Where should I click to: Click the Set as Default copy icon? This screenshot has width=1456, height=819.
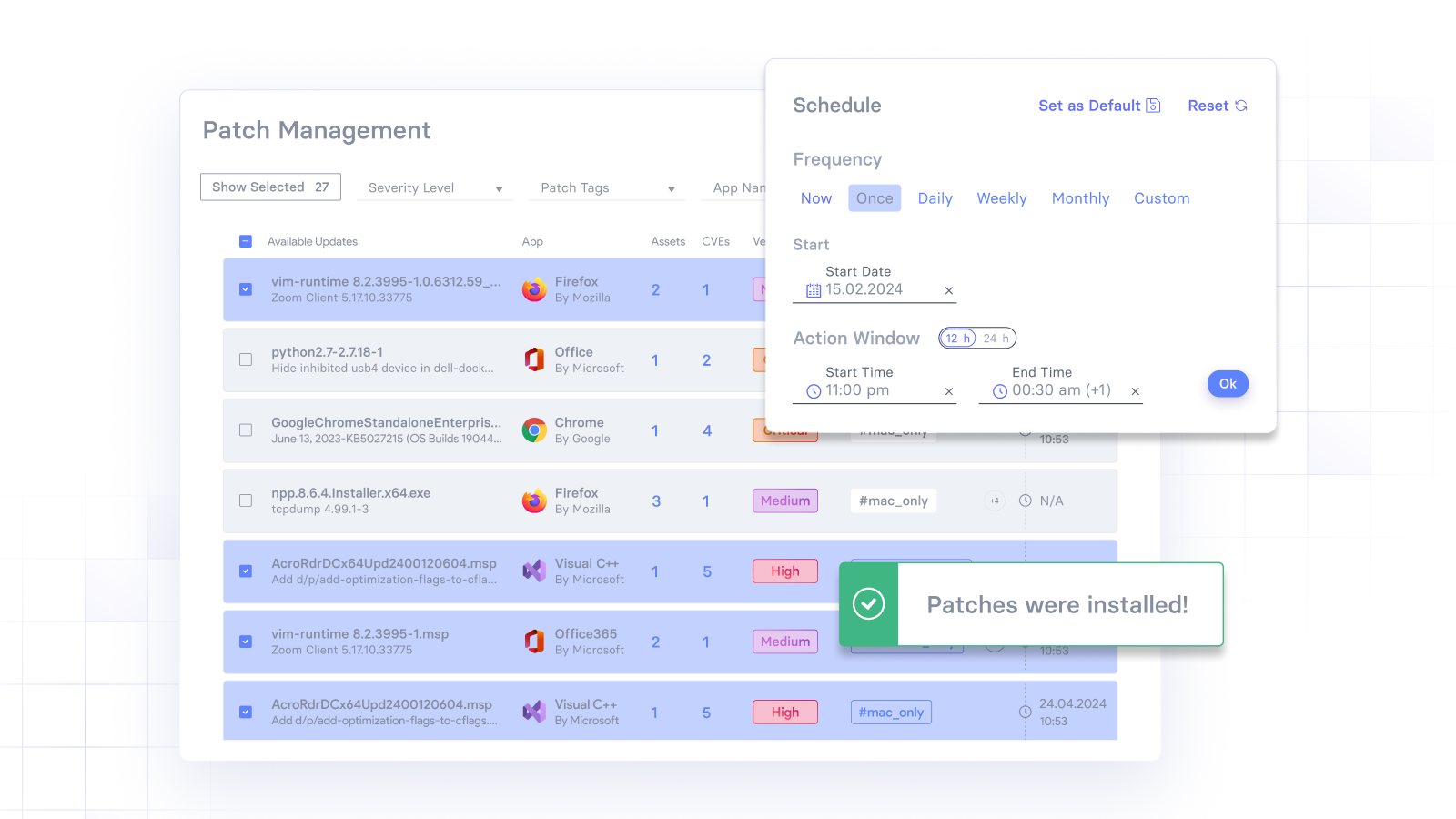[x=1154, y=106]
